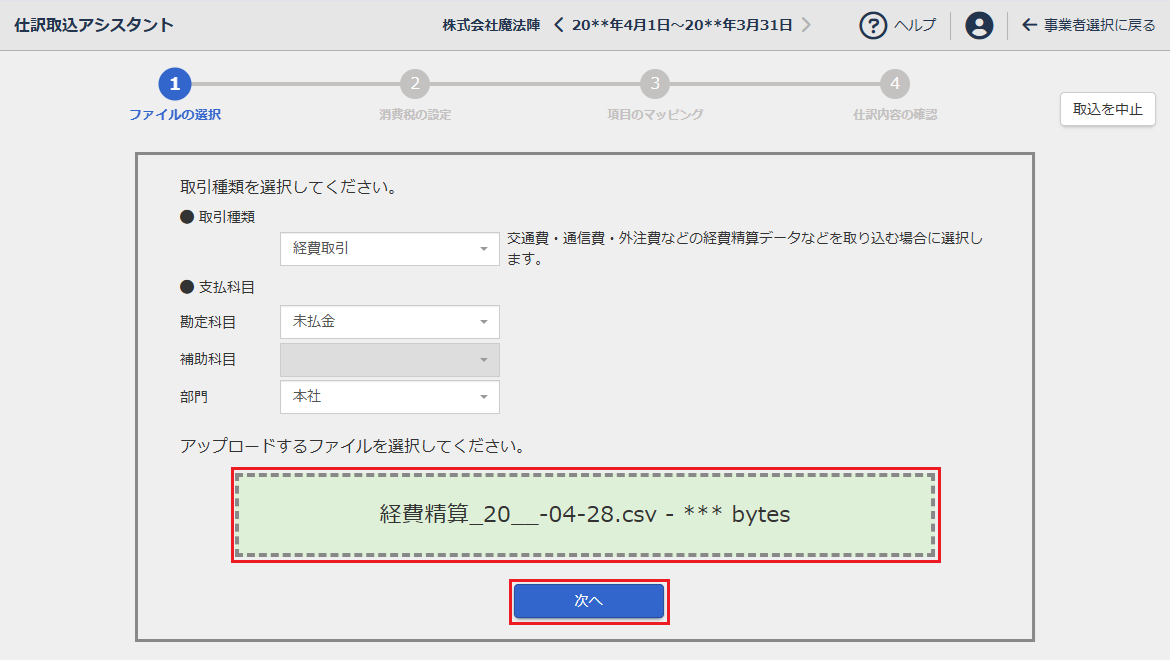Click step 2 circle 消費税の設定
The height and width of the screenshot is (660, 1170).
point(415,84)
